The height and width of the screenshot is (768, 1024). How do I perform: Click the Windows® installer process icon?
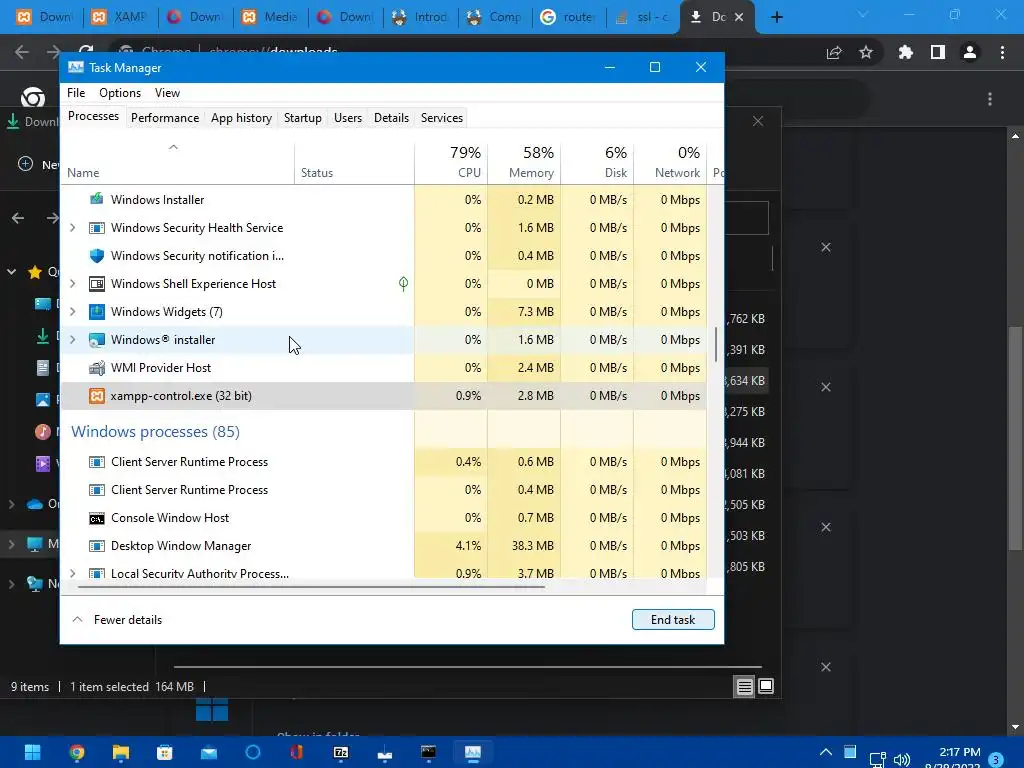pyautogui.click(x=97, y=340)
